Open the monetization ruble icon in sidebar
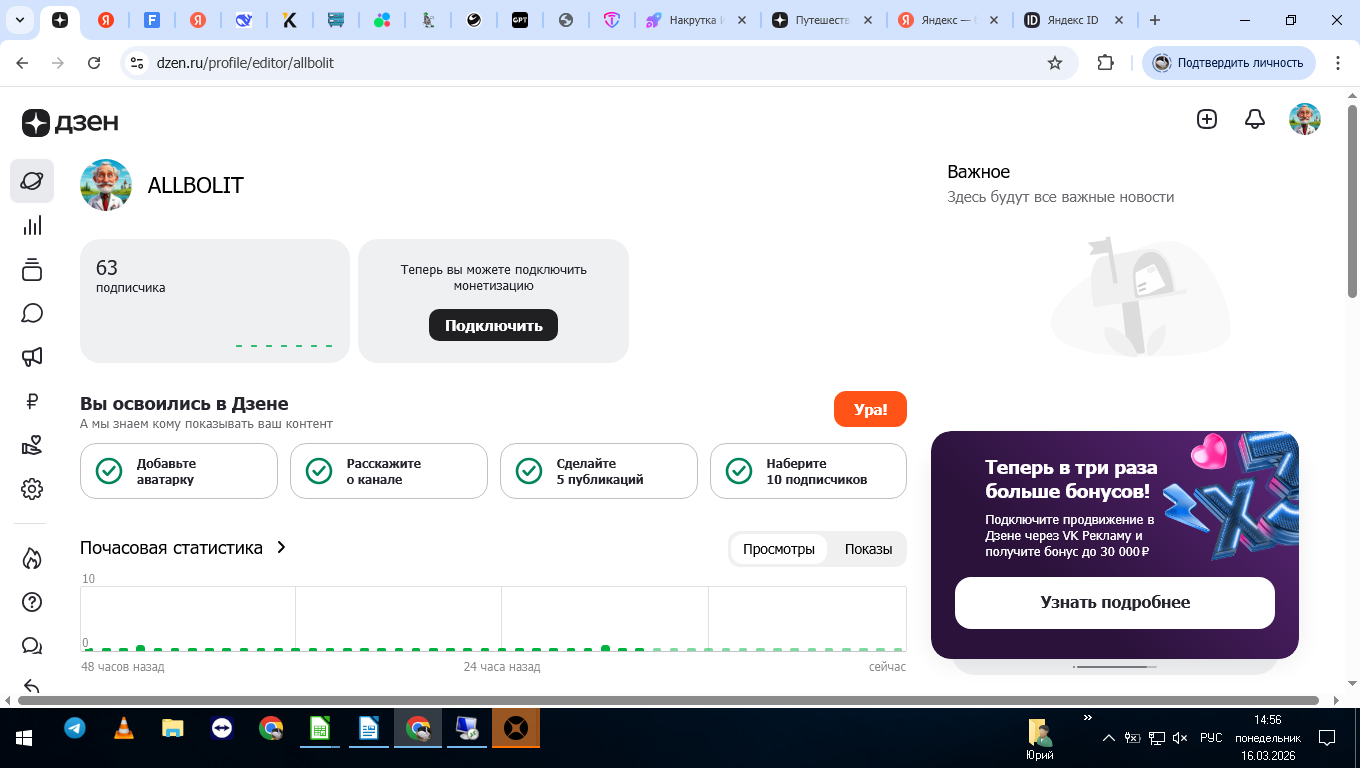The height and width of the screenshot is (768, 1360). 32,402
